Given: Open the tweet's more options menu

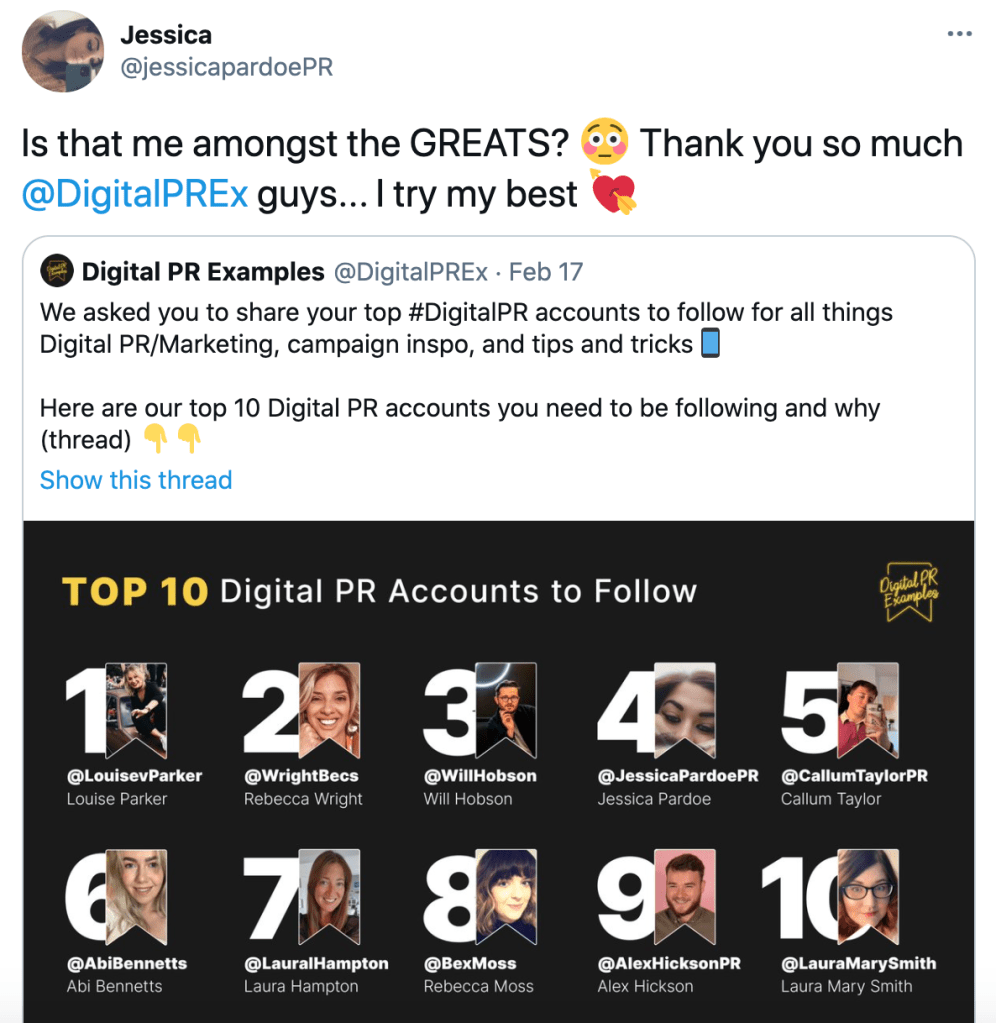Looking at the screenshot, I should [959, 35].
